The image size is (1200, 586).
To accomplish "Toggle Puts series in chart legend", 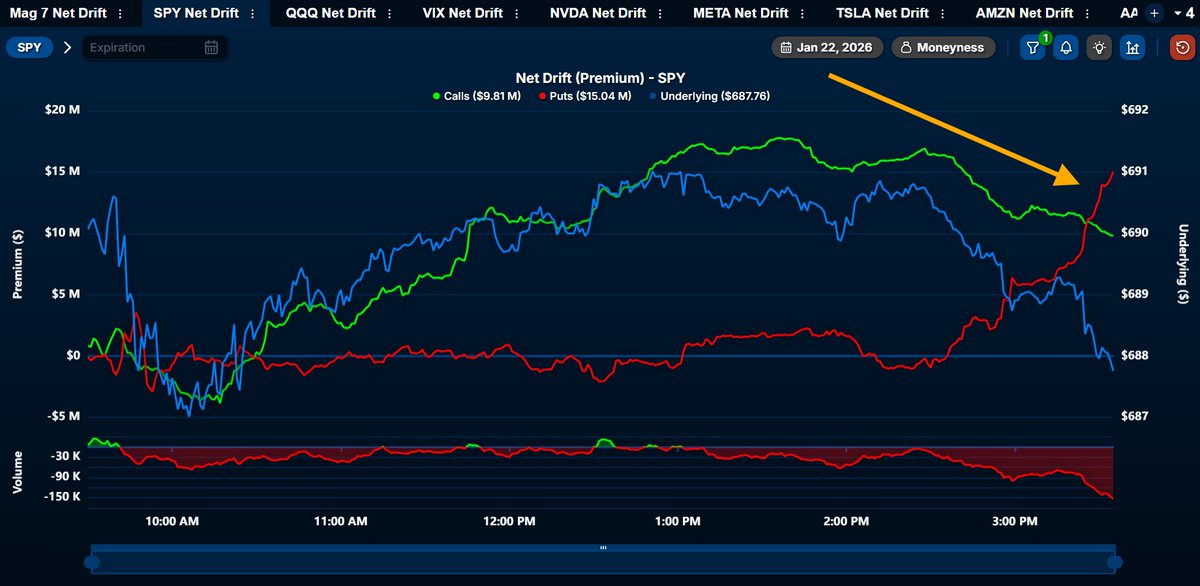I will tap(585, 96).
